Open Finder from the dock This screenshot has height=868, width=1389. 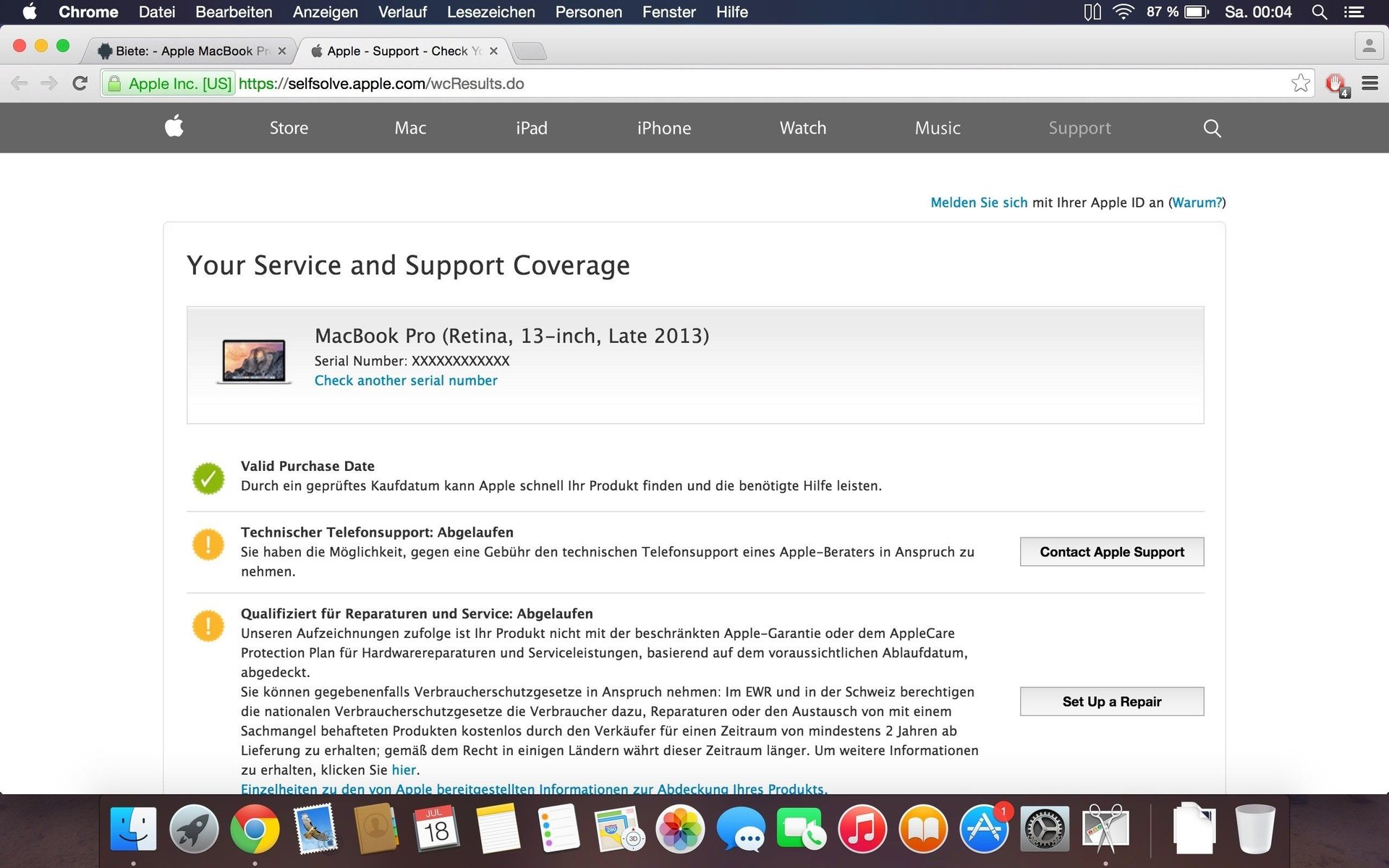[x=133, y=829]
